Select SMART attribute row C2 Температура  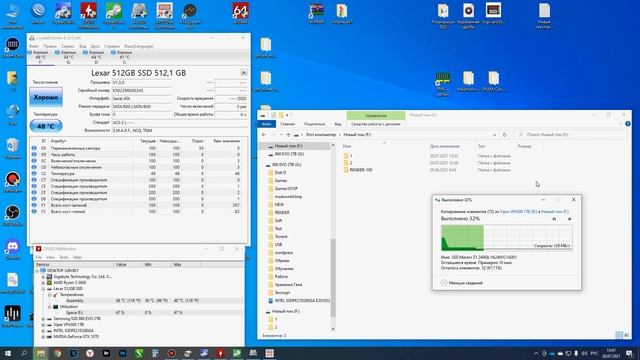point(139,173)
